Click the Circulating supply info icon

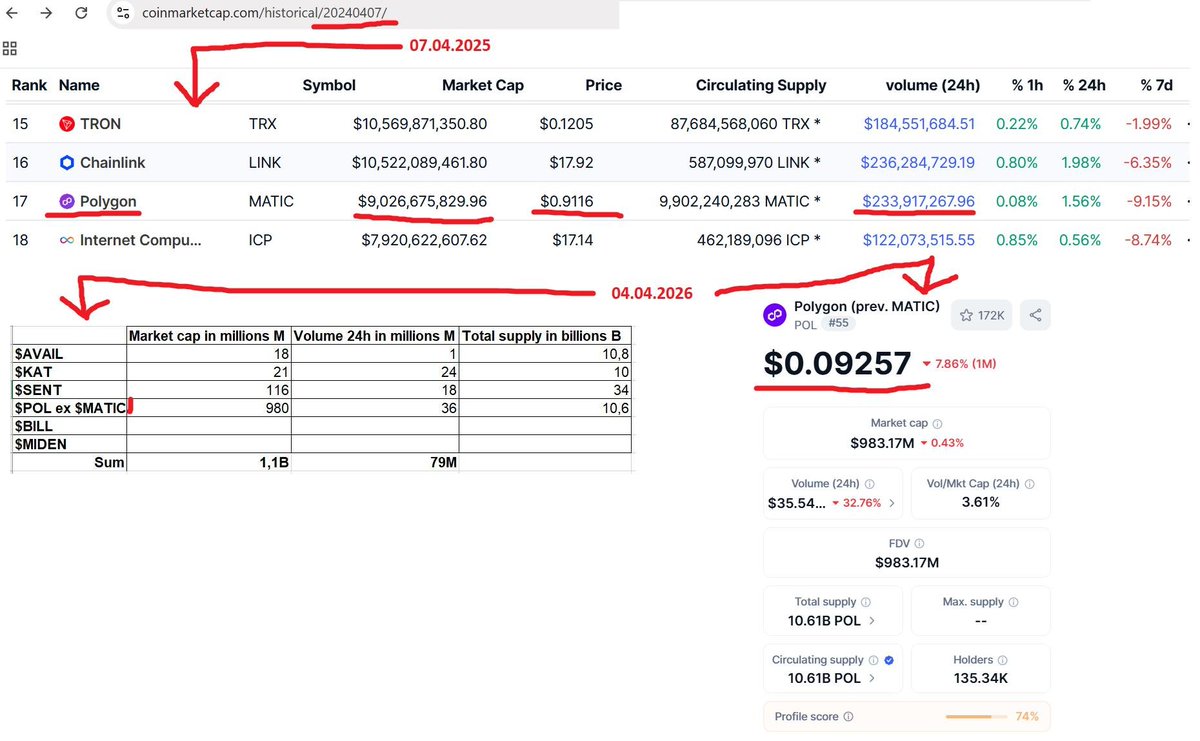coord(873,660)
